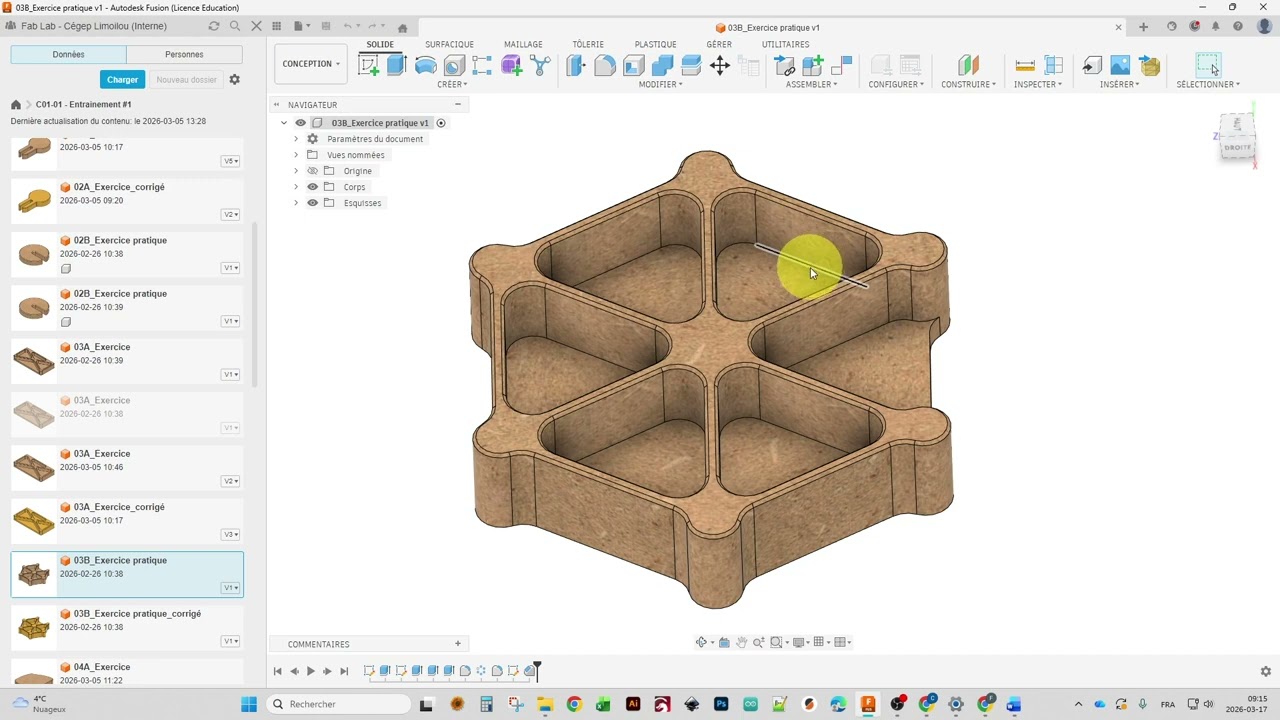
Task: Expand the Corps folder in navigator
Action: click(x=296, y=187)
